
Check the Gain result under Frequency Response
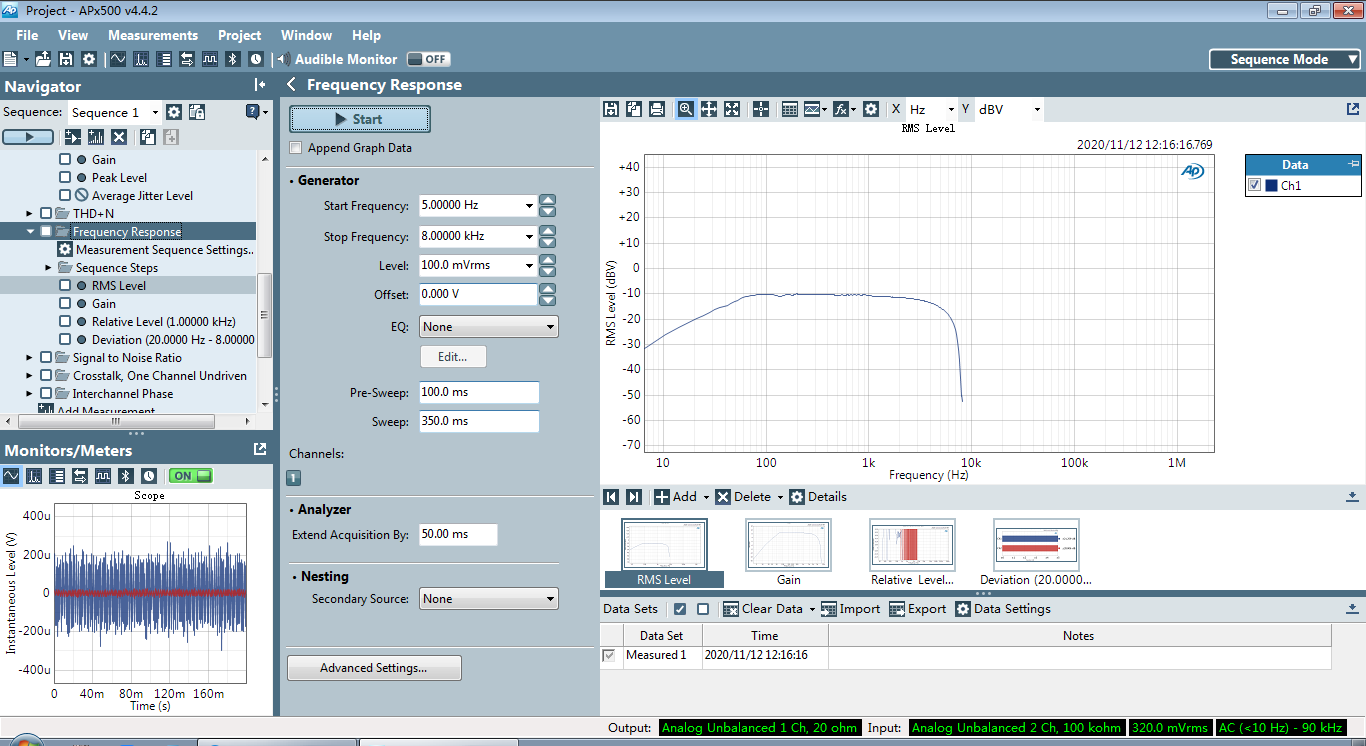65,303
